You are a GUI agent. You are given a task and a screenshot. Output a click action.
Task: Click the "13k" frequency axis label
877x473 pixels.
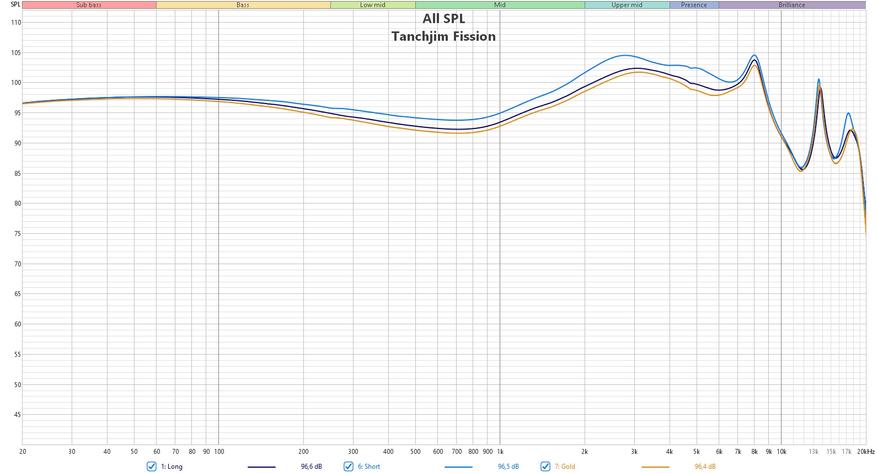tap(813, 452)
